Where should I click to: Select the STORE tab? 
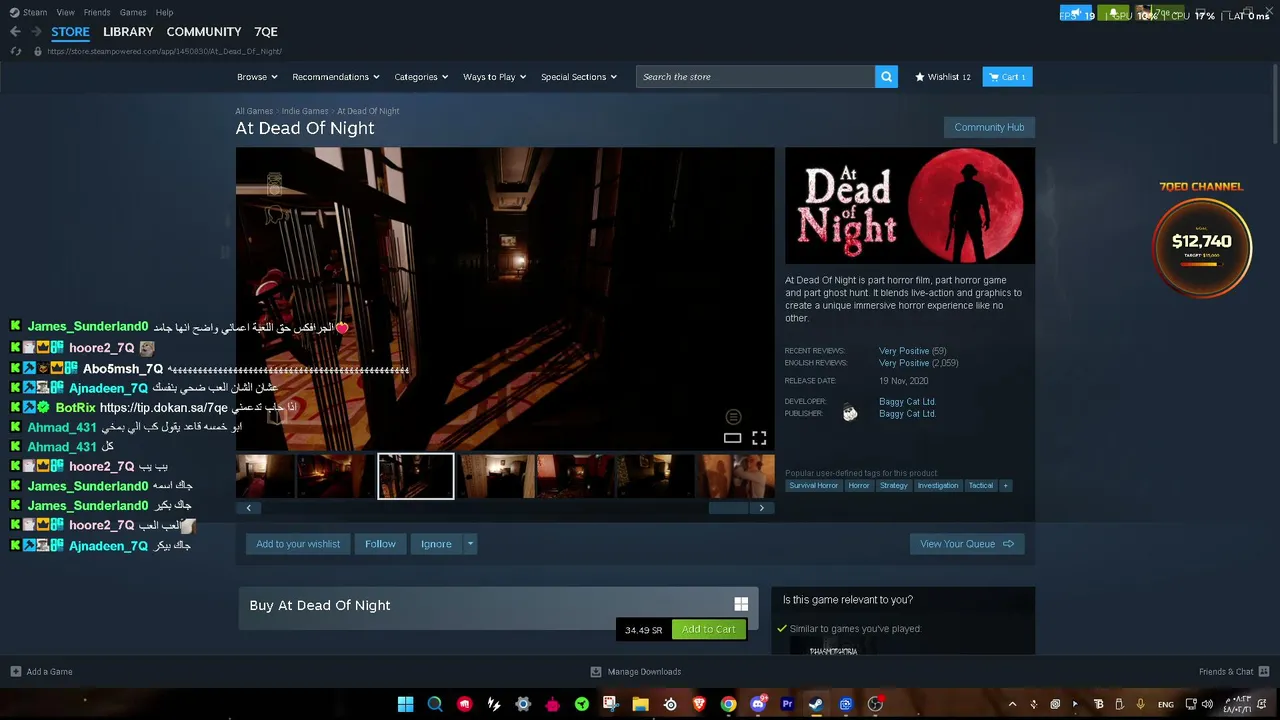70,32
